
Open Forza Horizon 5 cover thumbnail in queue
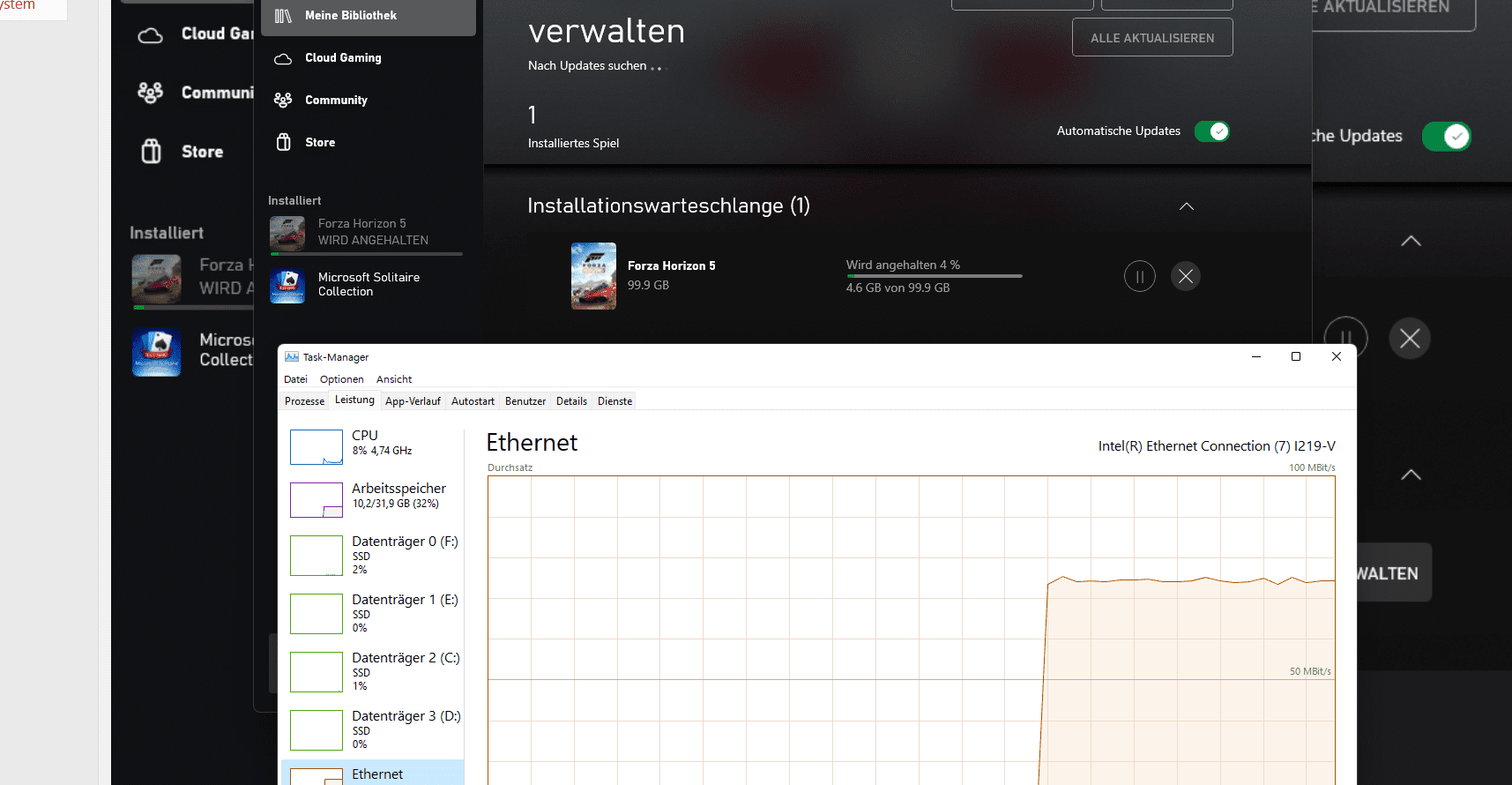click(x=593, y=276)
